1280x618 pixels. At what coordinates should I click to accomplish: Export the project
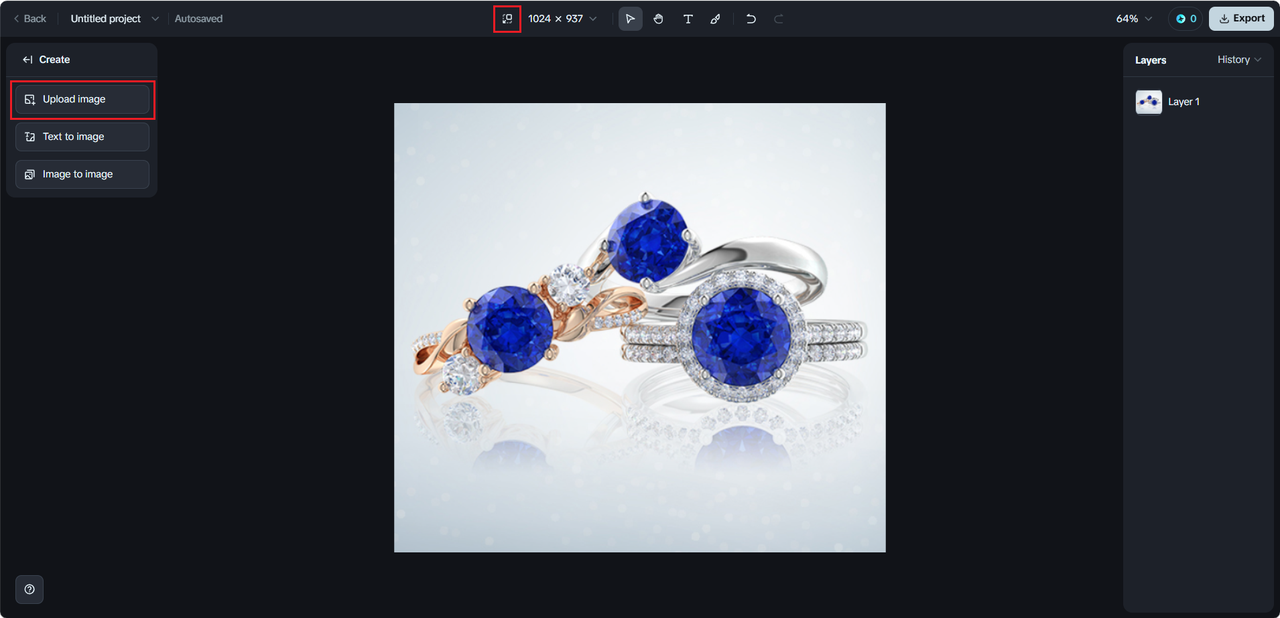1241,19
